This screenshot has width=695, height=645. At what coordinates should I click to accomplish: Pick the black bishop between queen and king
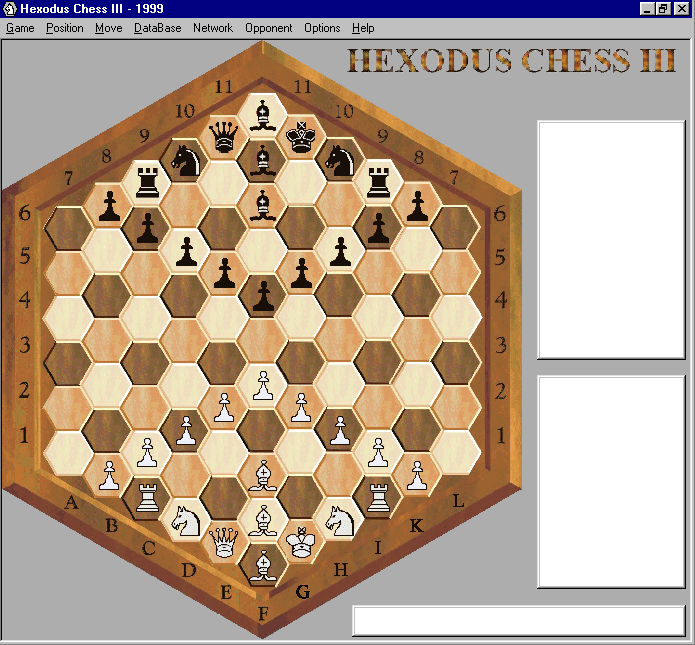pos(262,160)
